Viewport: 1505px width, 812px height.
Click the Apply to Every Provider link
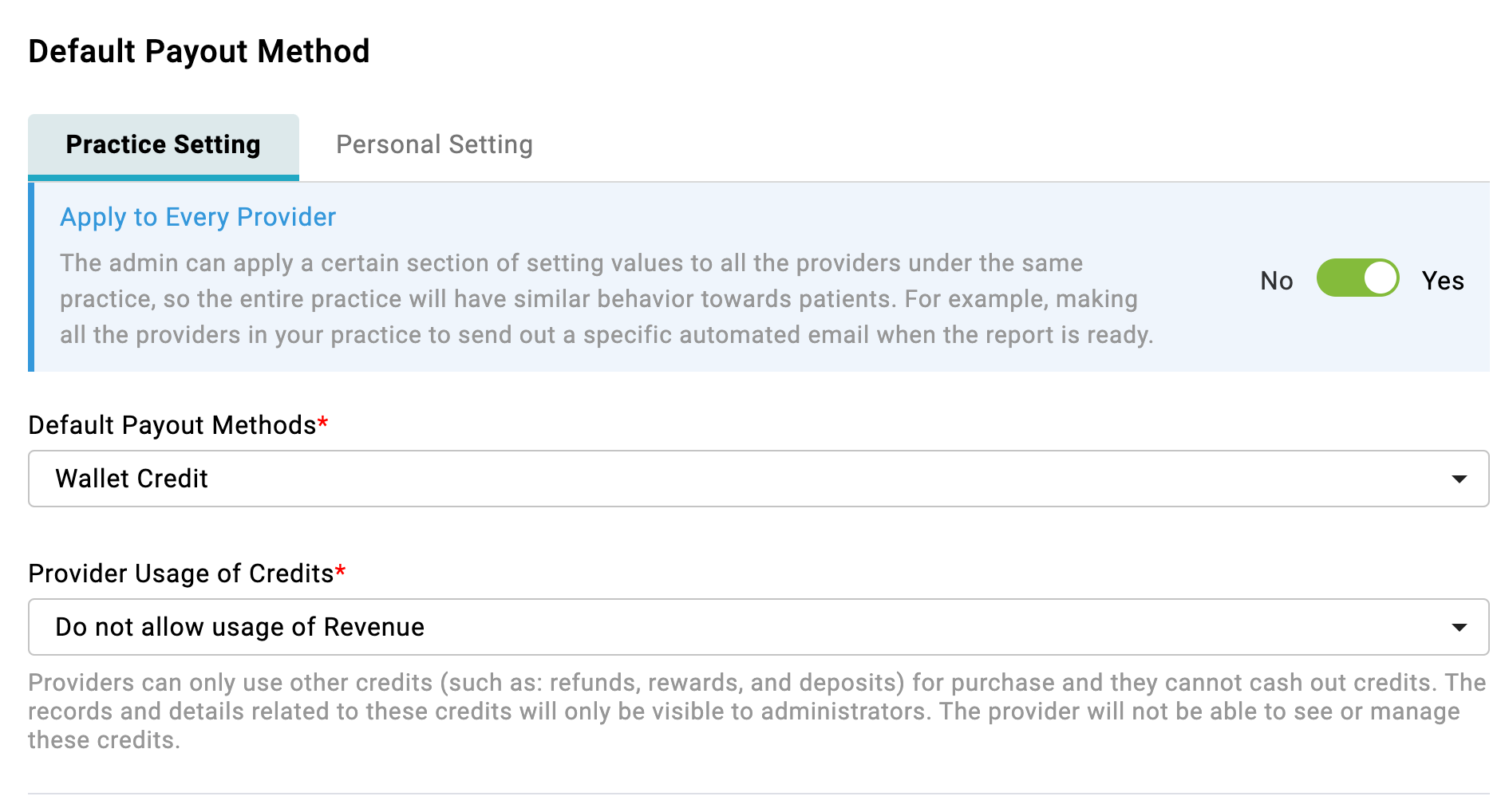[x=197, y=216]
